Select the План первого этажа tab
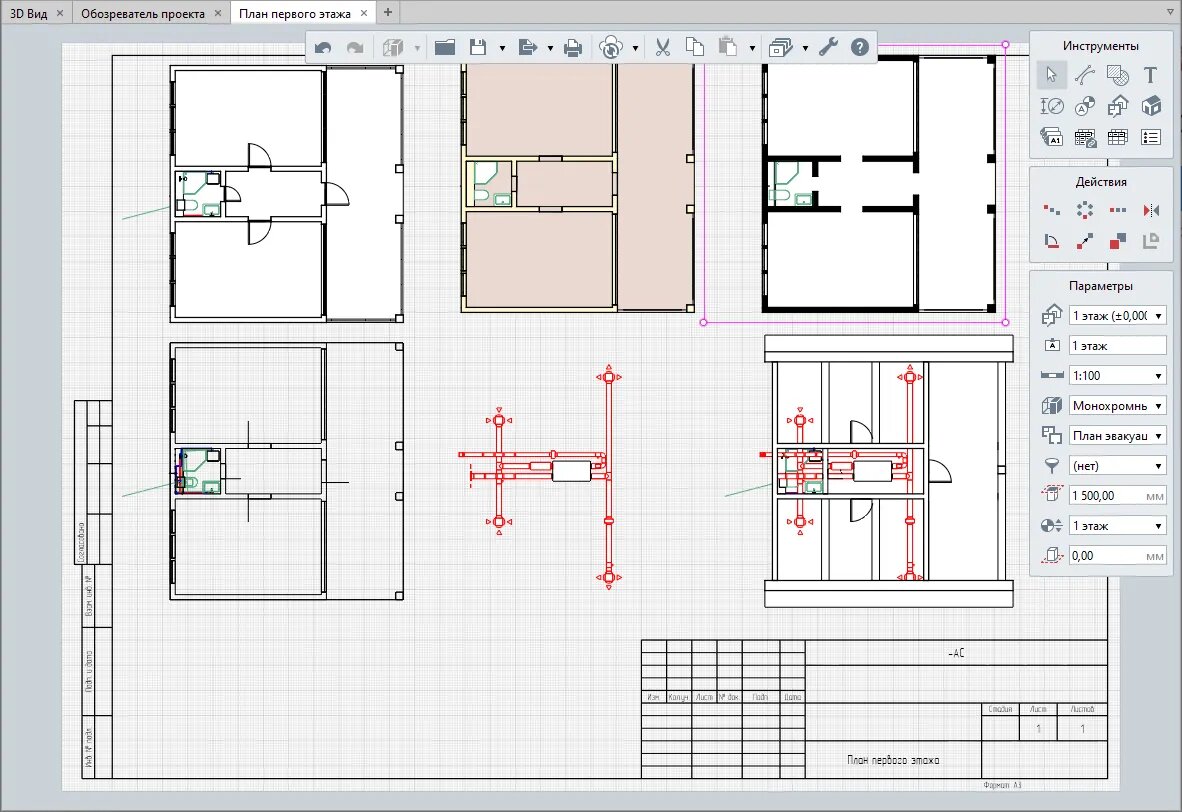This screenshot has height=812, width=1182. [295, 14]
